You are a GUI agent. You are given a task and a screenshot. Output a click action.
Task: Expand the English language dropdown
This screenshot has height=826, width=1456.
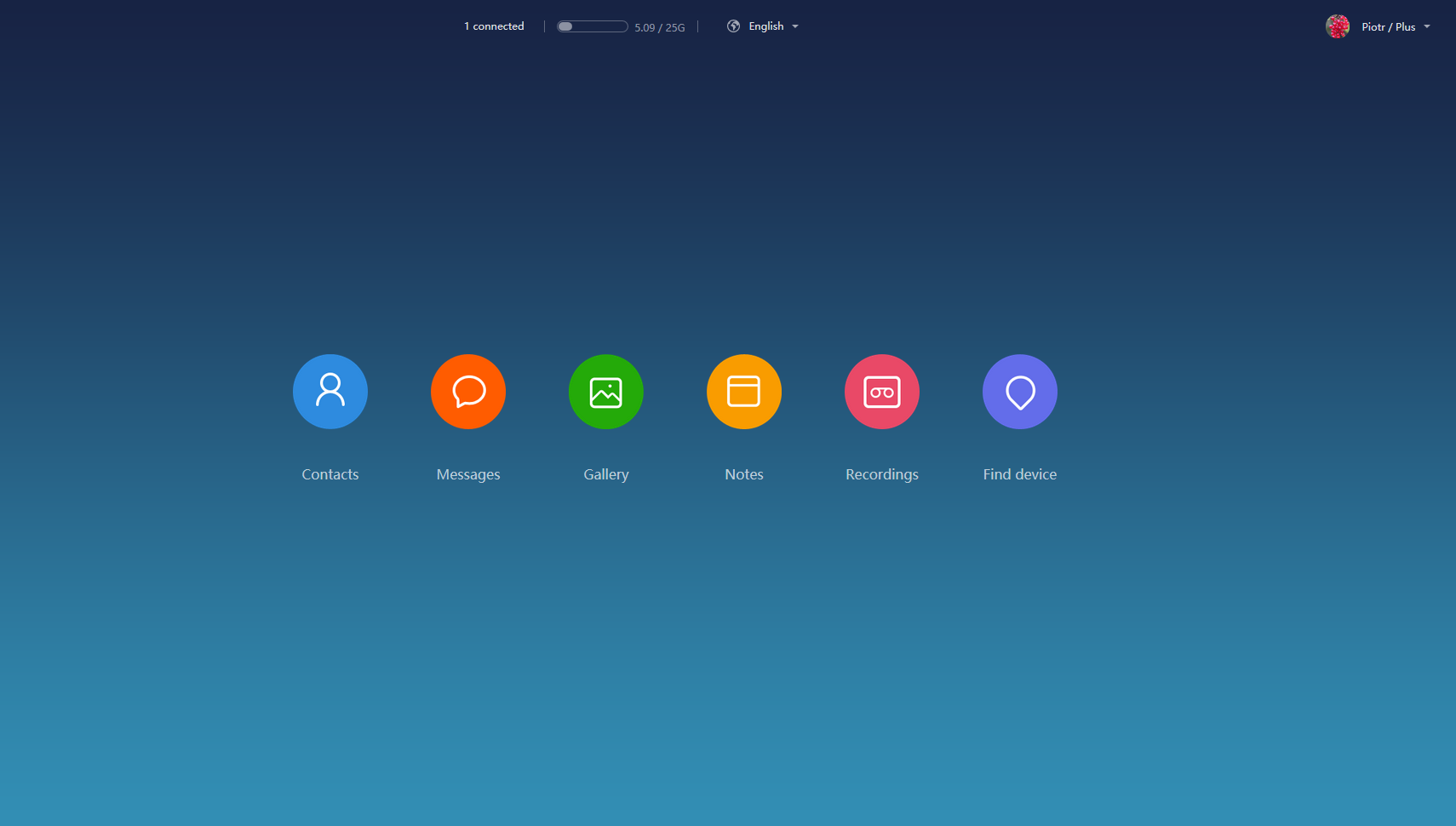pos(765,26)
